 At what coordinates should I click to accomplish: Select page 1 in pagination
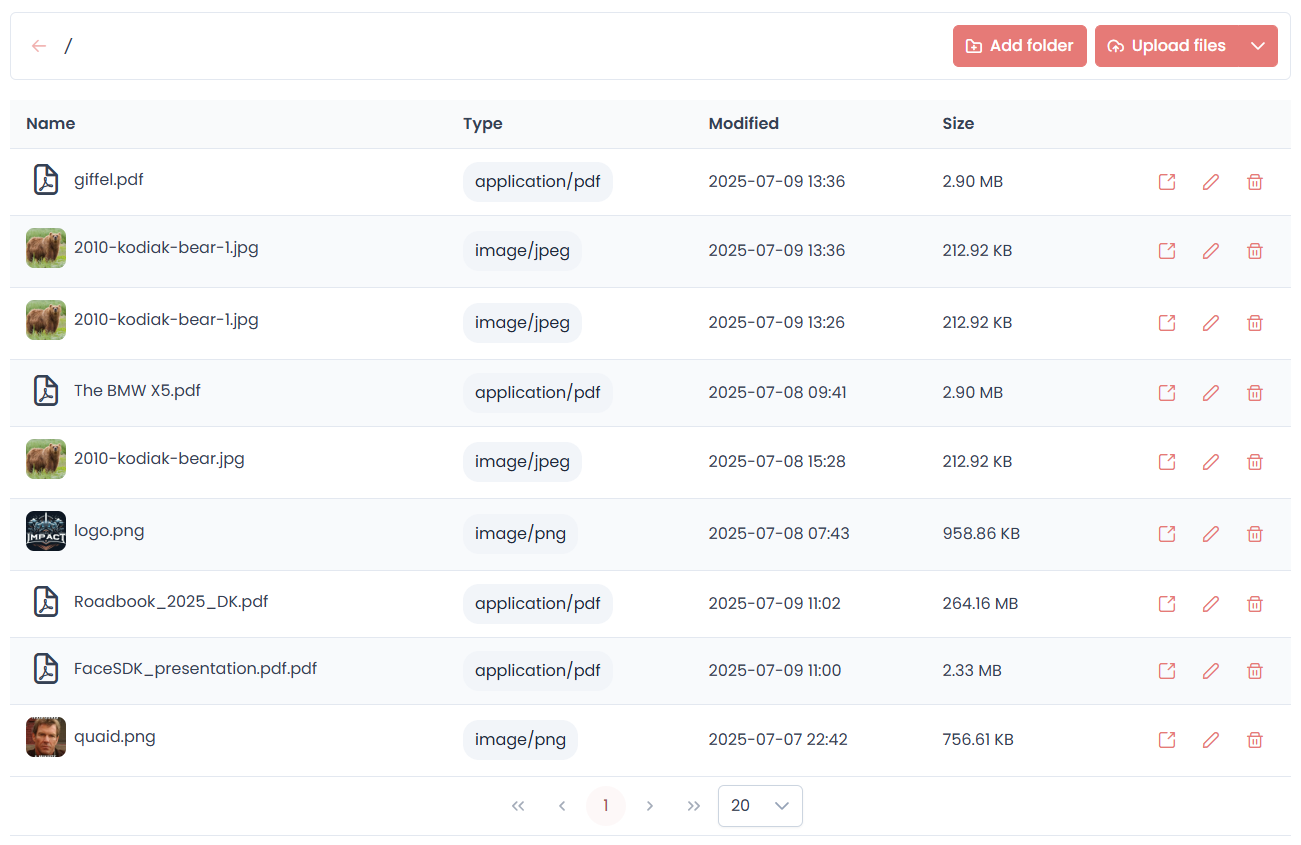[x=605, y=806]
